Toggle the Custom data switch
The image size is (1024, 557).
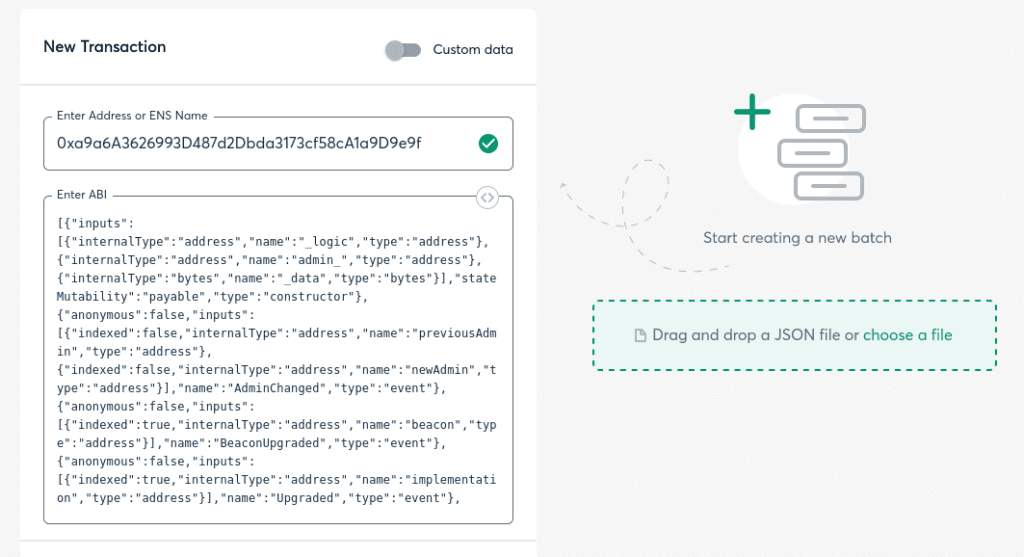pos(403,50)
